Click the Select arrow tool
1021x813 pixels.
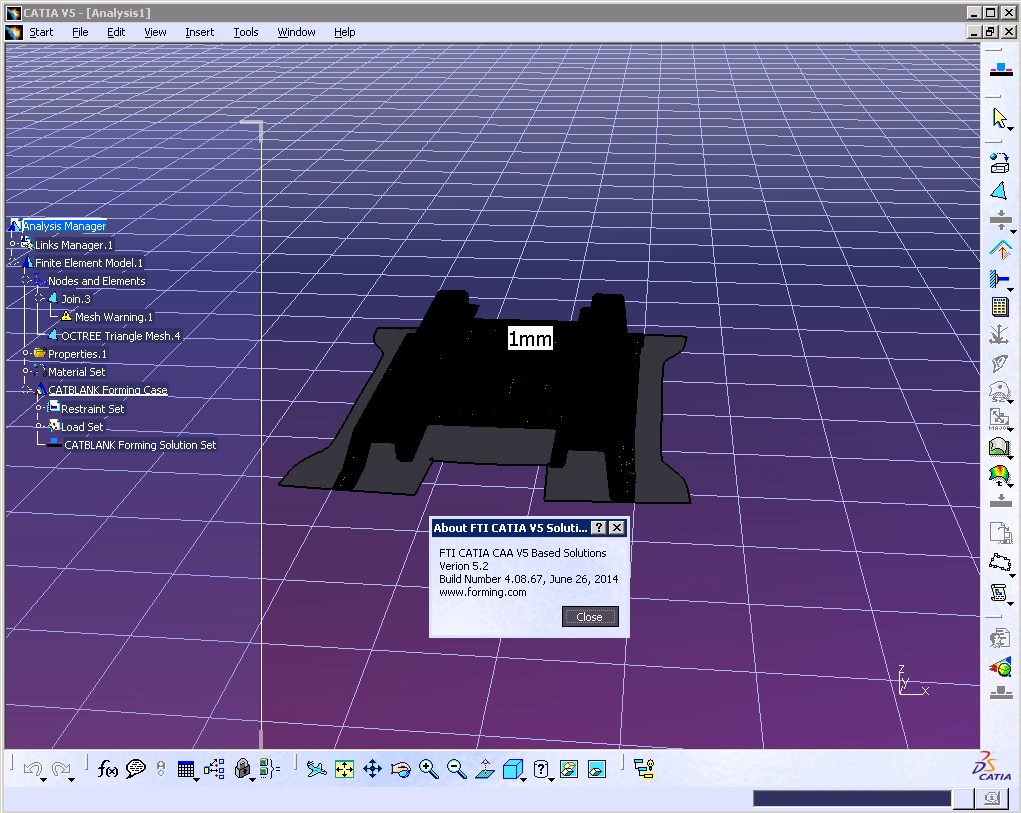(1000, 118)
